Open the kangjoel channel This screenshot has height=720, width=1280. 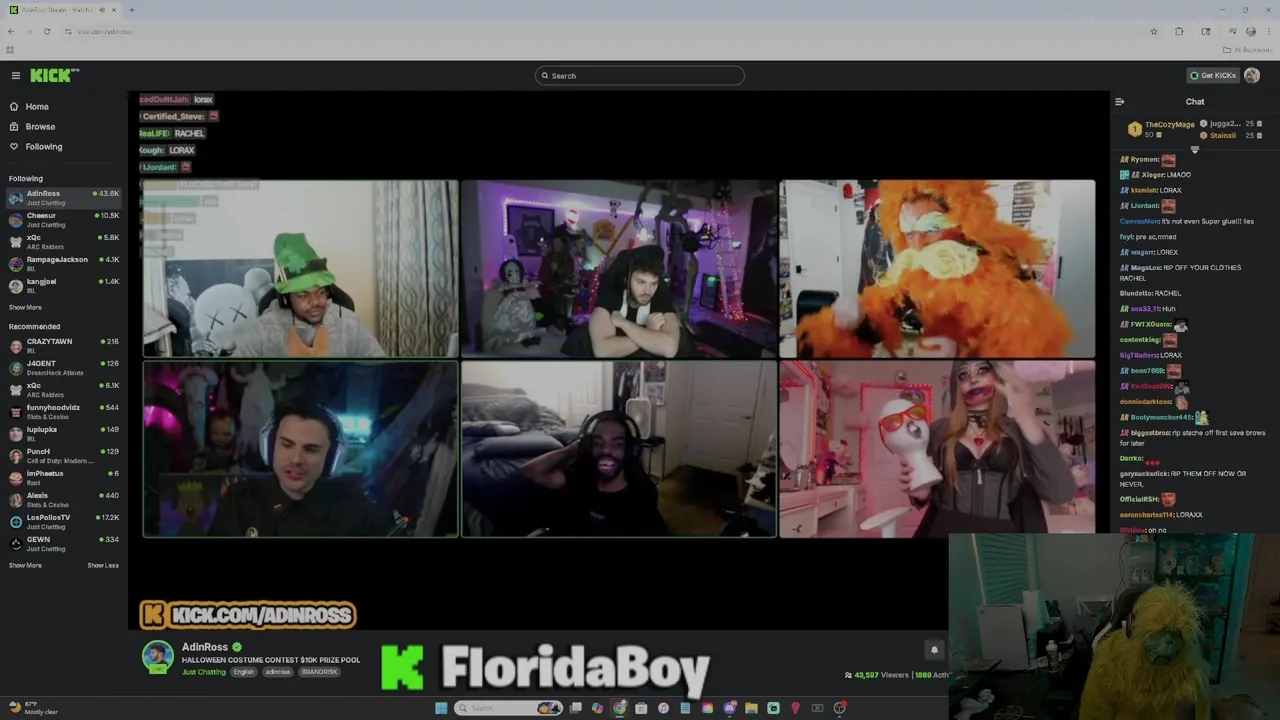click(x=64, y=286)
